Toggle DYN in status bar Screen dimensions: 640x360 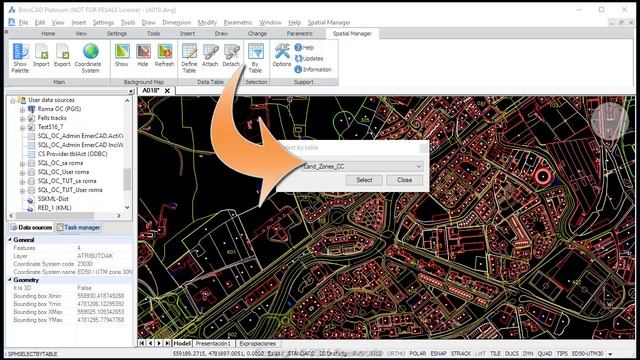[x=528, y=353]
